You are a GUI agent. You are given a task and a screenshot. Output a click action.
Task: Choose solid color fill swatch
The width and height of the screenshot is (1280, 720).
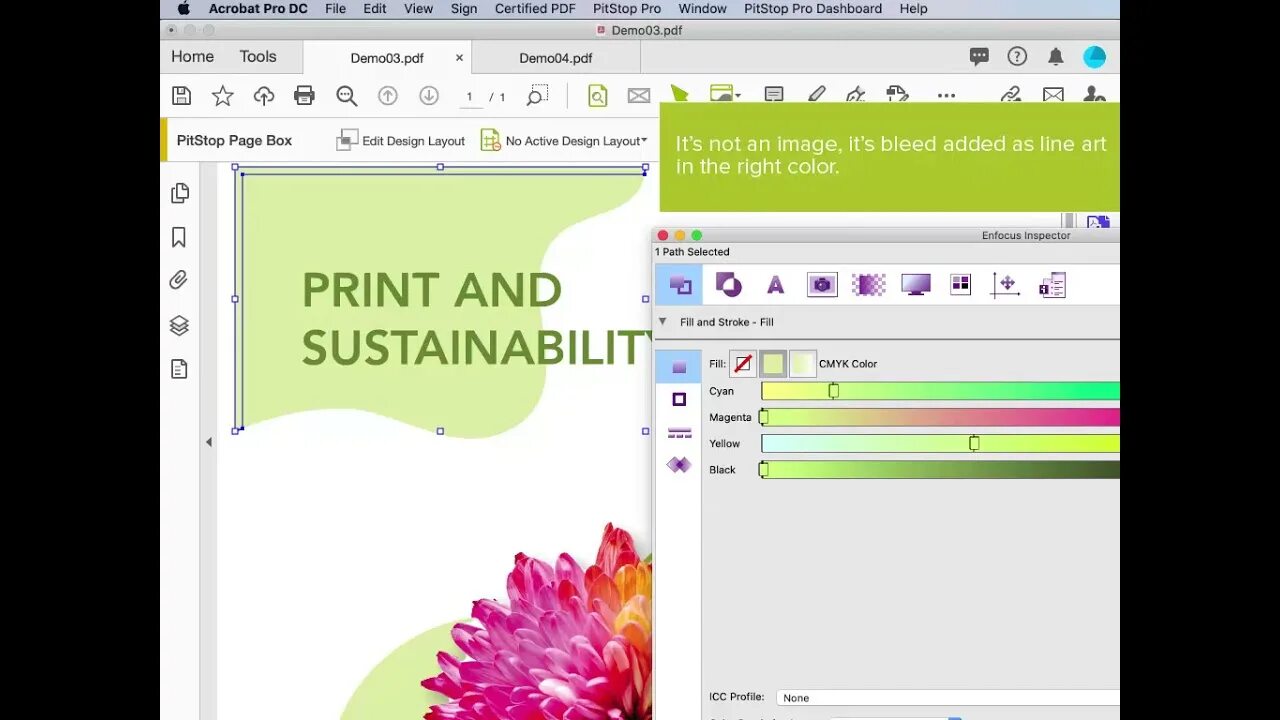(x=772, y=364)
